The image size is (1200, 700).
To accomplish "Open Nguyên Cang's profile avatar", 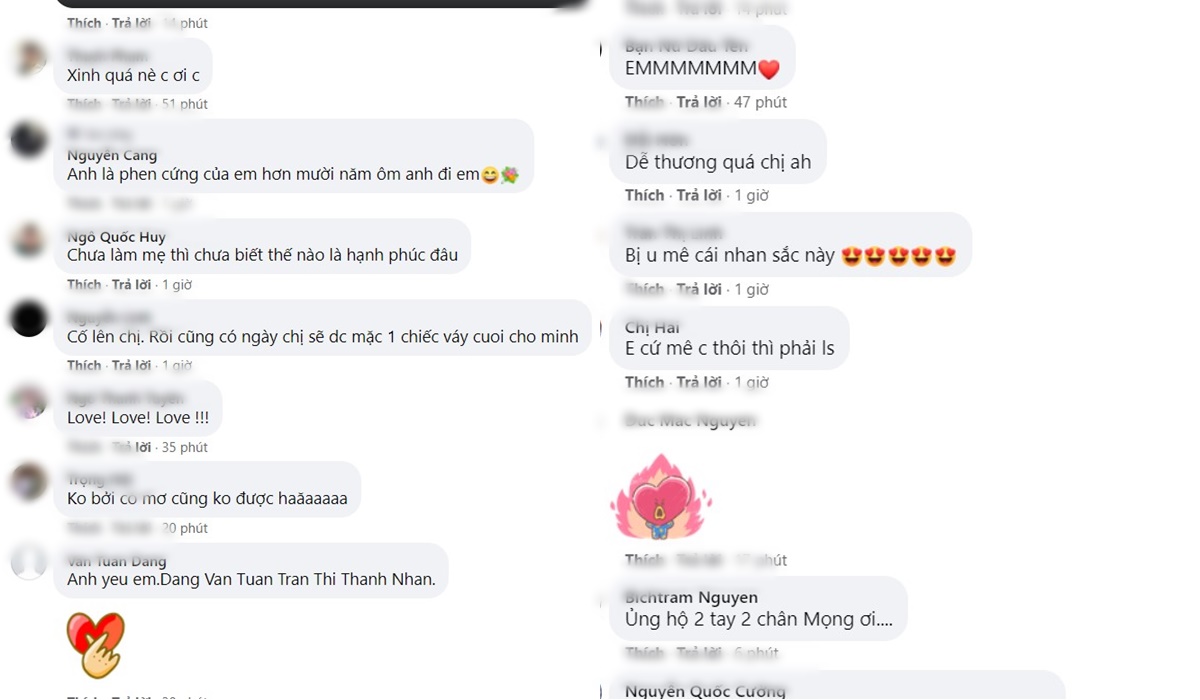I will 29,140.
